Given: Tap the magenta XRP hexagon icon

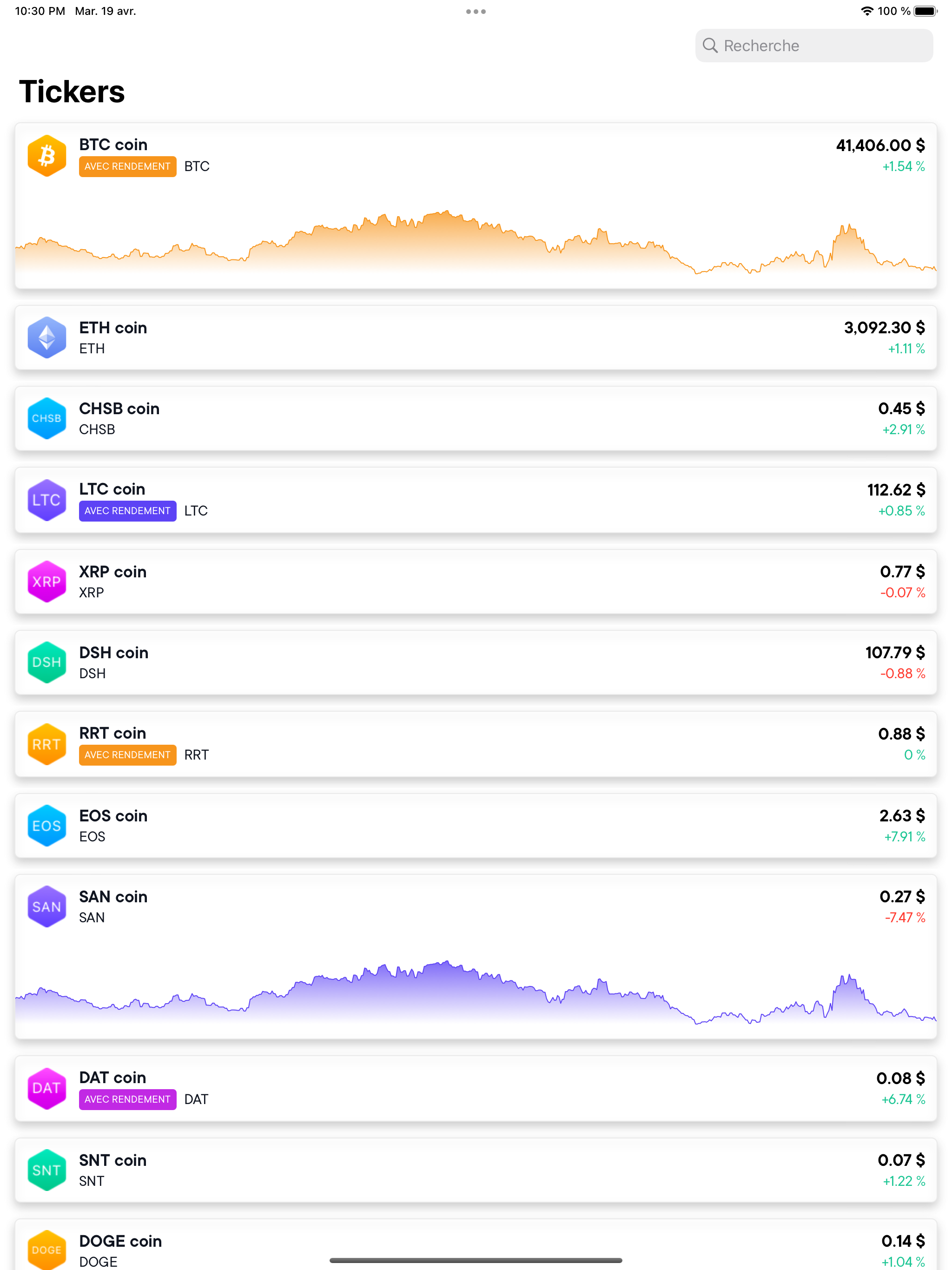Looking at the screenshot, I should point(46,582).
